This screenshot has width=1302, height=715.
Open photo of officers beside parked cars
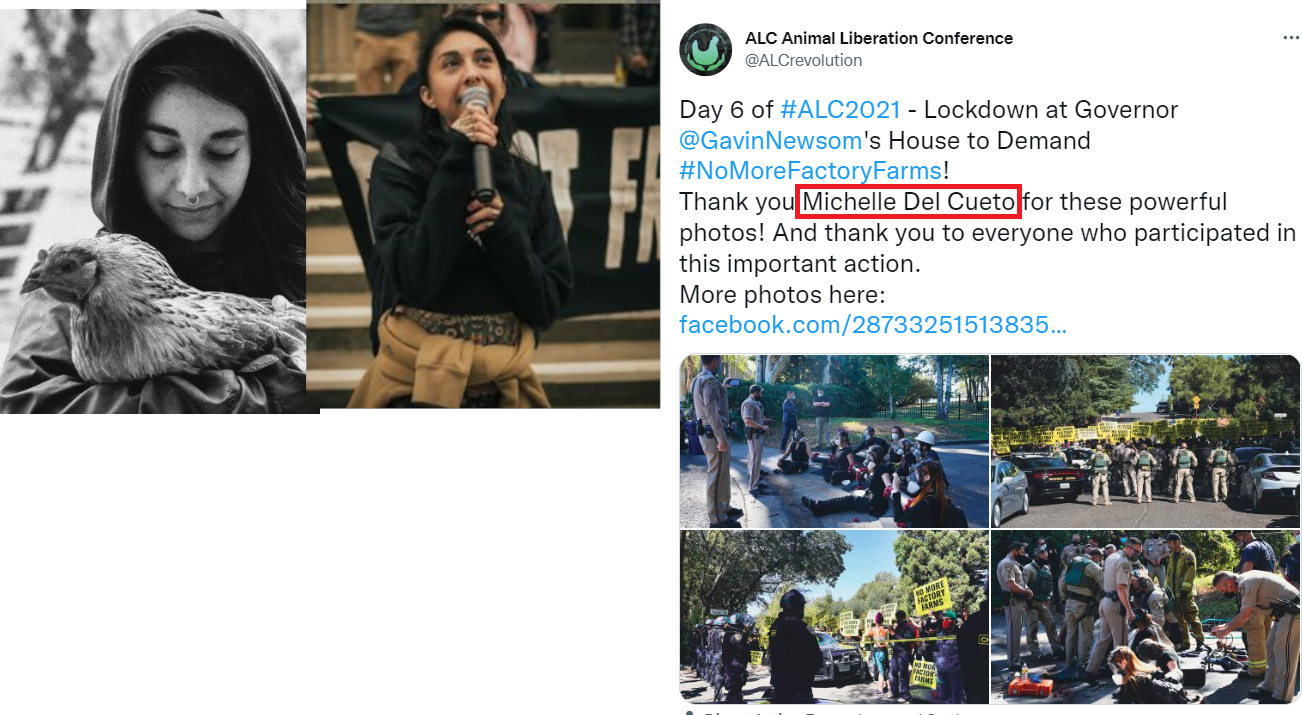point(1145,441)
